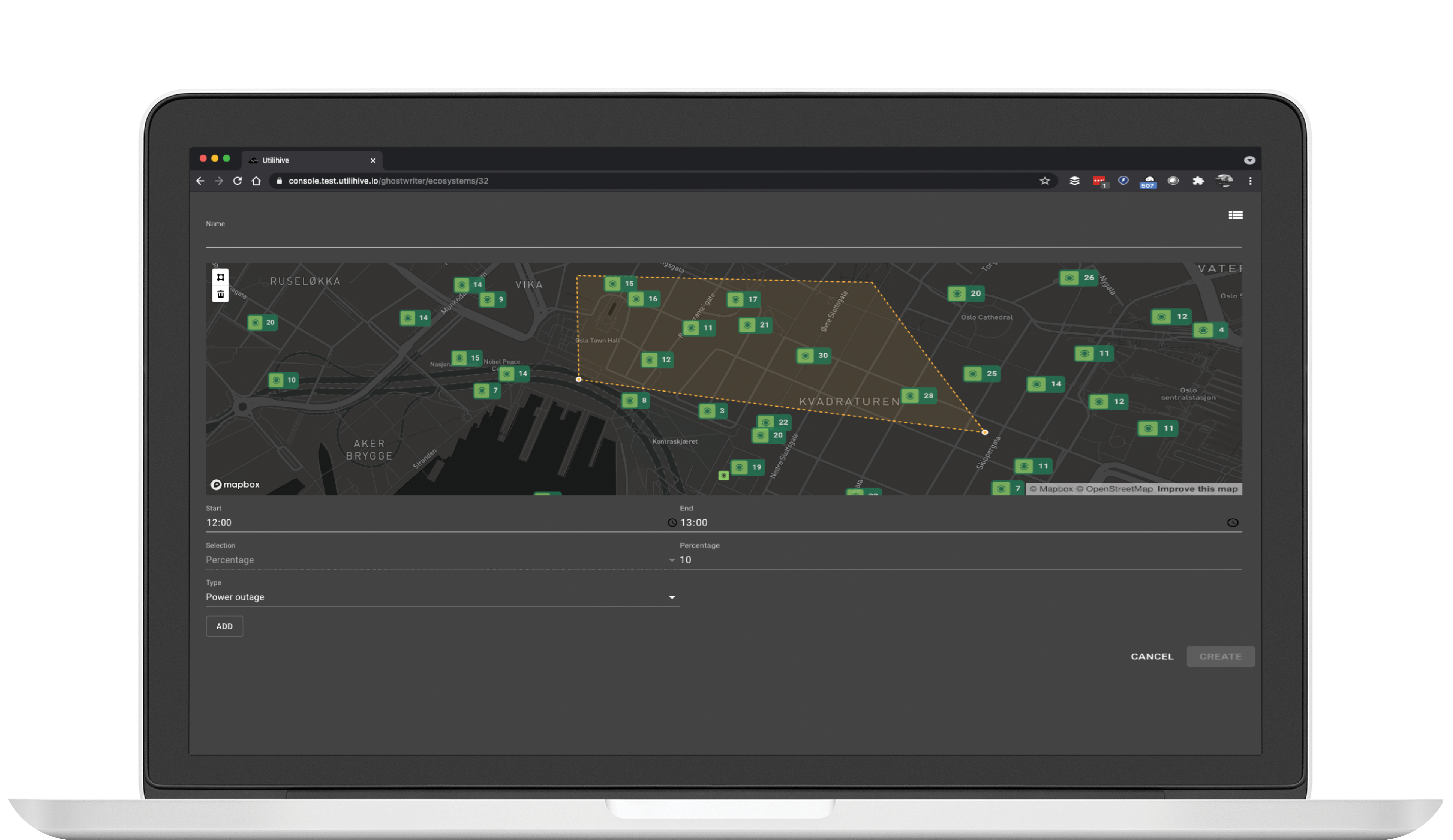This screenshot has width=1453, height=840.
Task: Open the Start time clock picker icon
Action: pyautogui.click(x=672, y=523)
